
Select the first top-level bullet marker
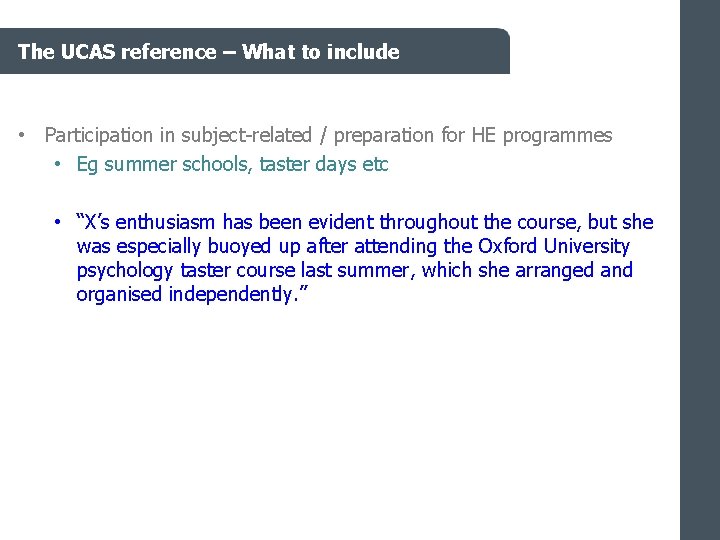pyautogui.click(x=23, y=135)
